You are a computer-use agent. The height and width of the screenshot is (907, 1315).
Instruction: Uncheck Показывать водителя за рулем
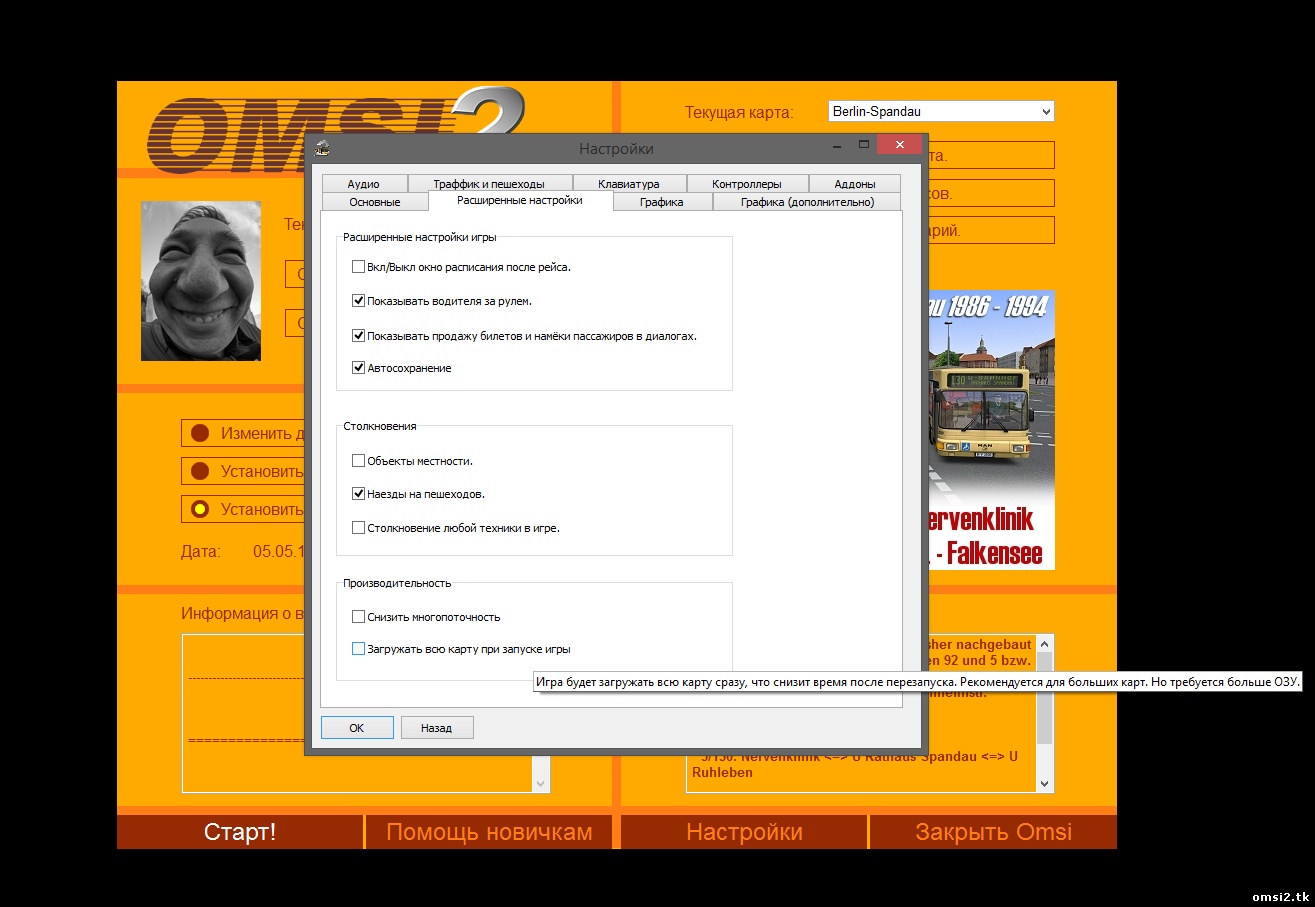[358, 300]
